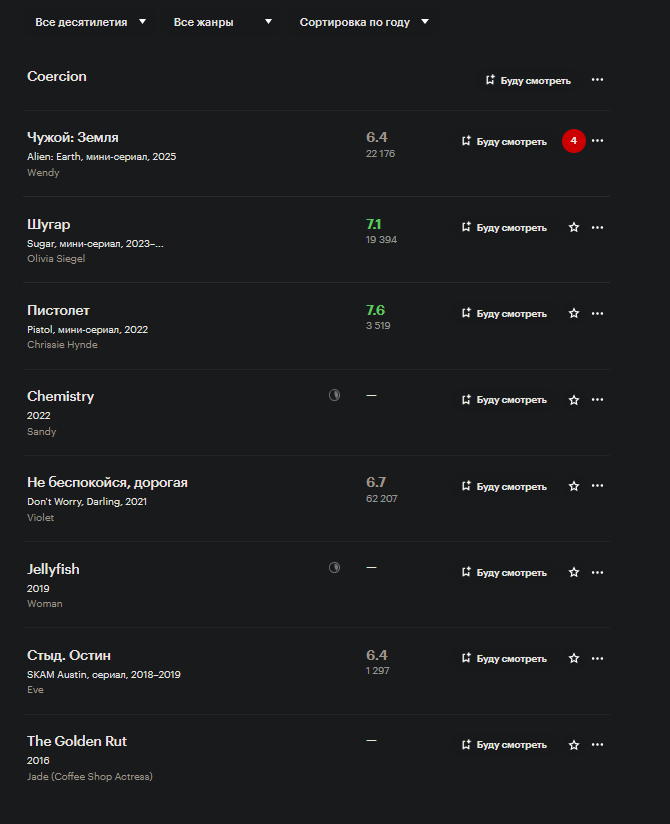Image resolution: width=670 pixels, height=824 pixels.
Task: Open the sort-by-year dropdown
Action: coord(364,22)
